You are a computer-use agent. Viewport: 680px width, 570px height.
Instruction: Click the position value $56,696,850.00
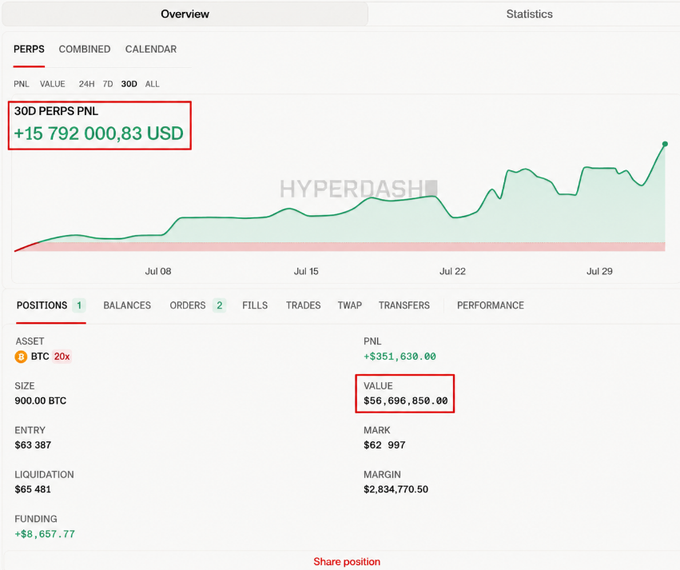[x=405, y=401]
